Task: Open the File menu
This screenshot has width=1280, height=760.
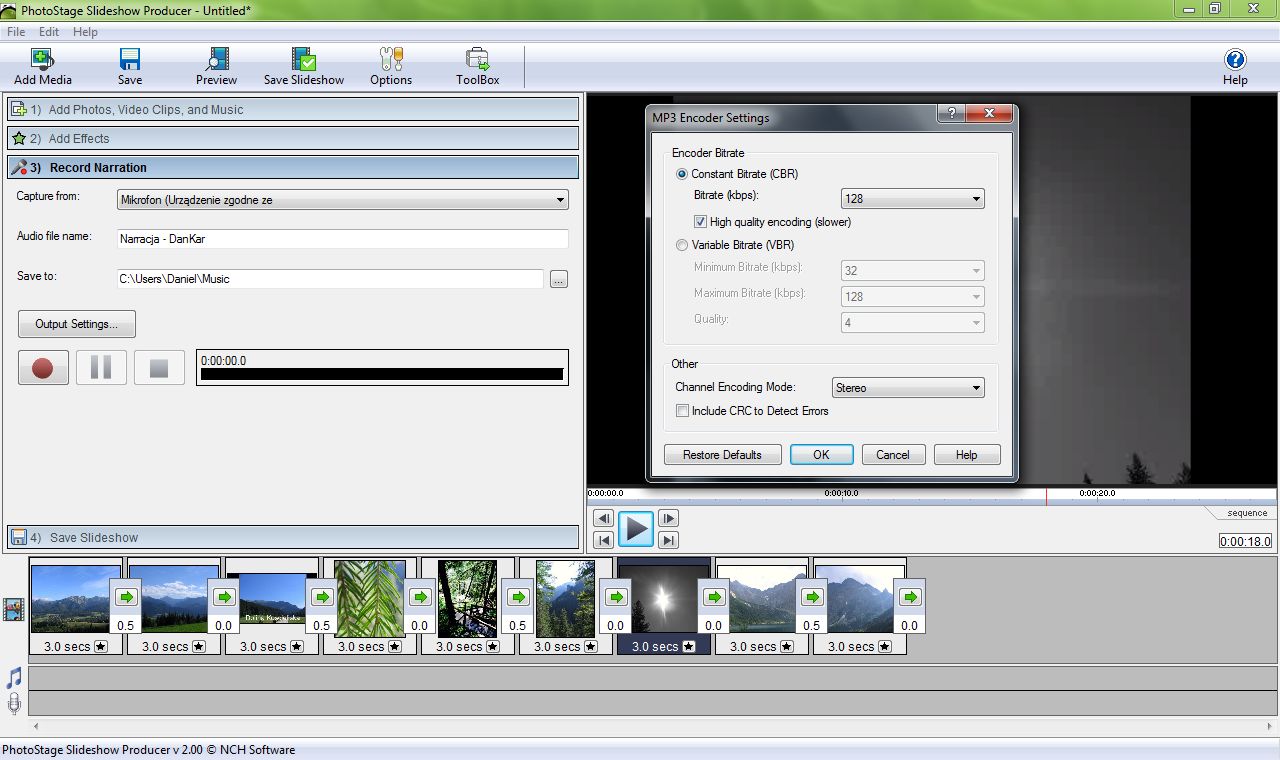Action: coord(16,32)
